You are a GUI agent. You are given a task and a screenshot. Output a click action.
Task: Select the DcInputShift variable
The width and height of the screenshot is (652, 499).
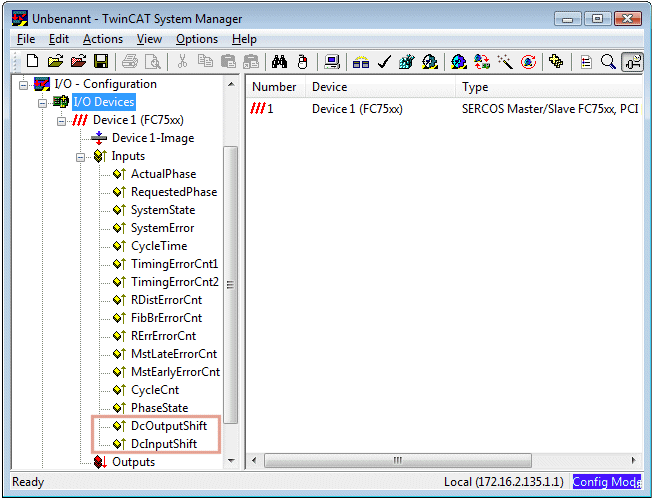(x=164, y=444)
